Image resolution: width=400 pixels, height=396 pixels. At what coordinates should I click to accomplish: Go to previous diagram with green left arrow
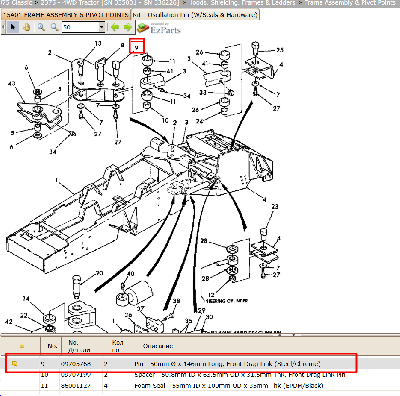click(115, 27)
